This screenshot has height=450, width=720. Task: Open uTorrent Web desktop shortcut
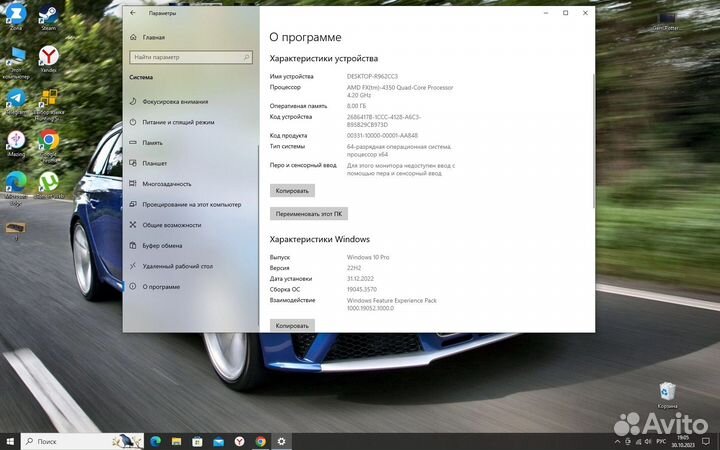pos(49,185)
